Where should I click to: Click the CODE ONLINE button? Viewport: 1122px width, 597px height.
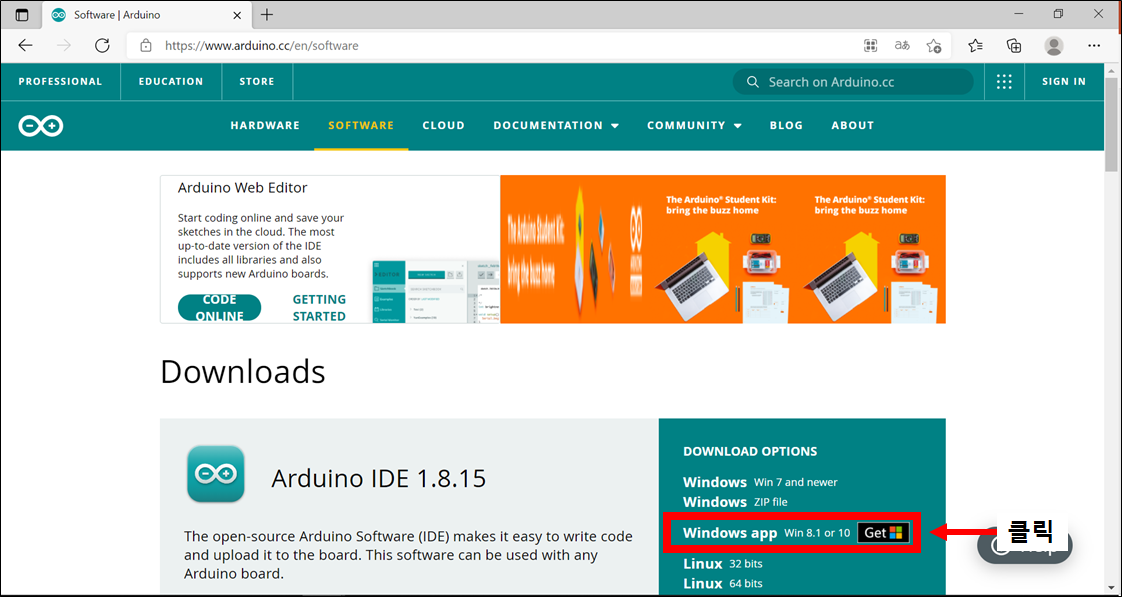[x=219, y=308]
